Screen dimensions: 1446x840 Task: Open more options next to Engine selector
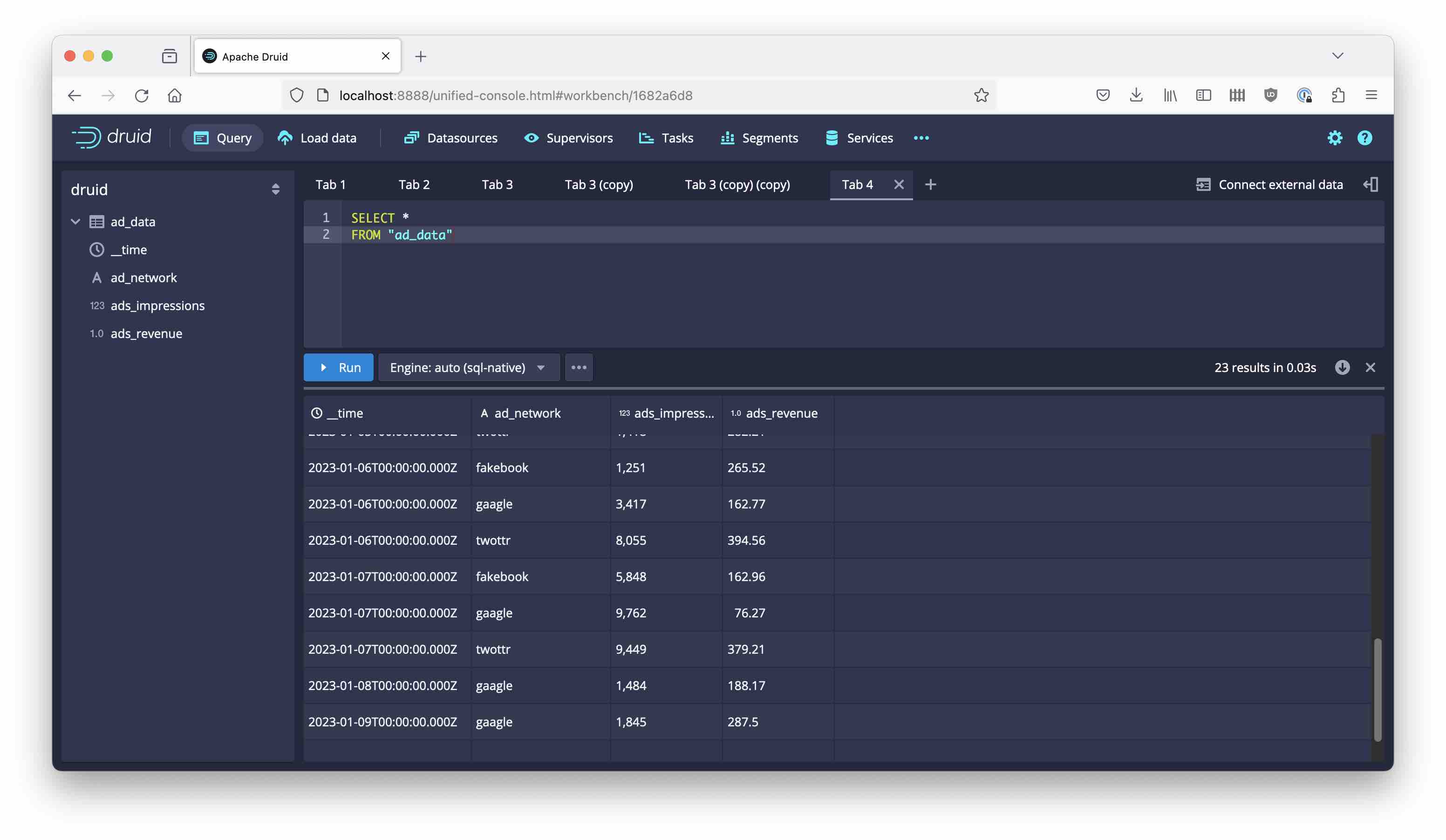579,367
